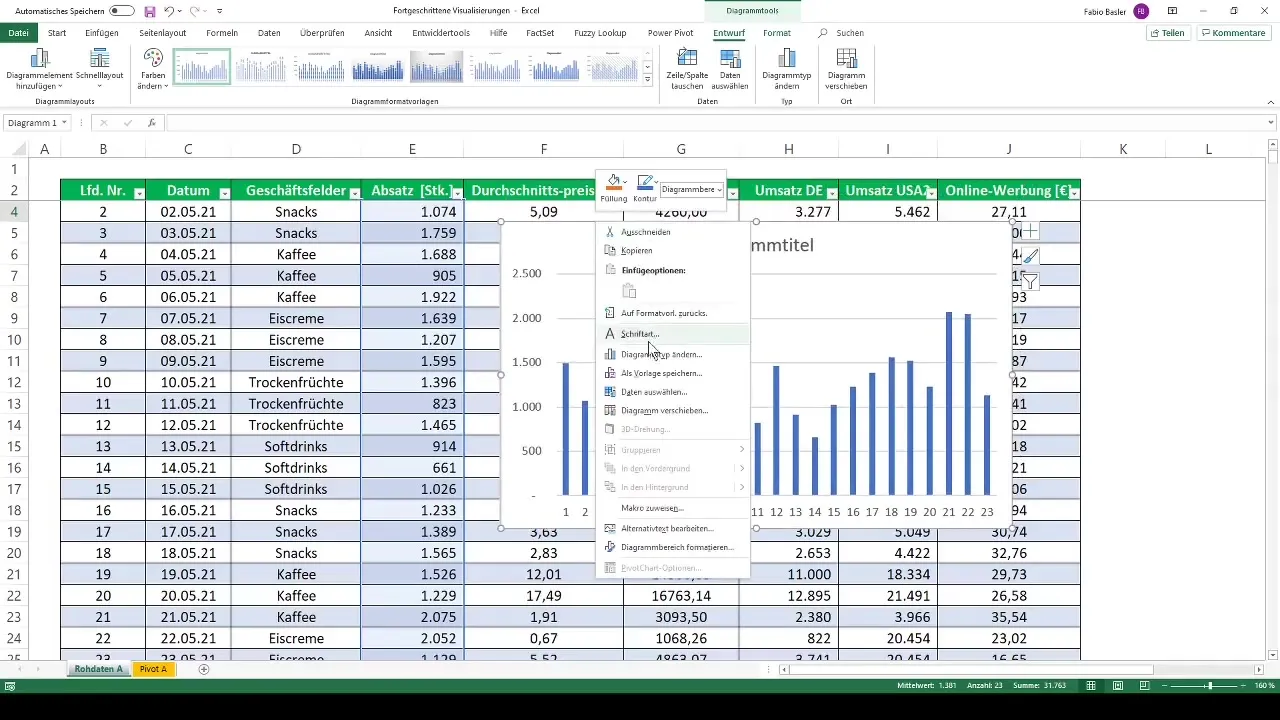Click the chart elements plus button

[x=1030, y=231]
